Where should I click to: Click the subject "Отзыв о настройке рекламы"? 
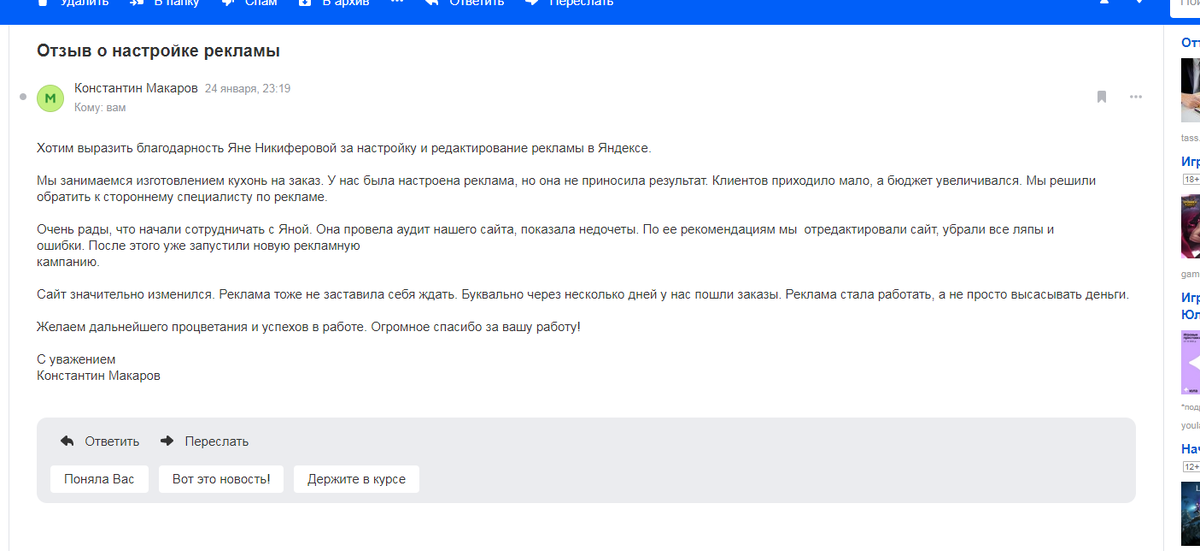(158, 51)
